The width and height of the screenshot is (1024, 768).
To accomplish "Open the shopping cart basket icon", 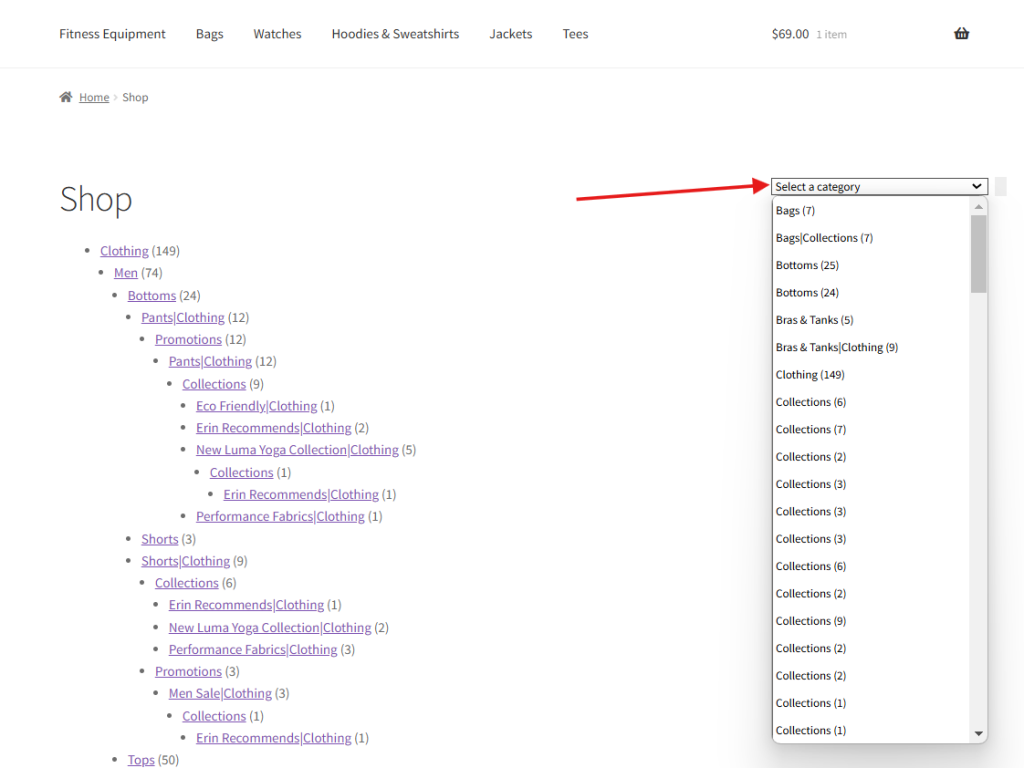I will point(961,34).
